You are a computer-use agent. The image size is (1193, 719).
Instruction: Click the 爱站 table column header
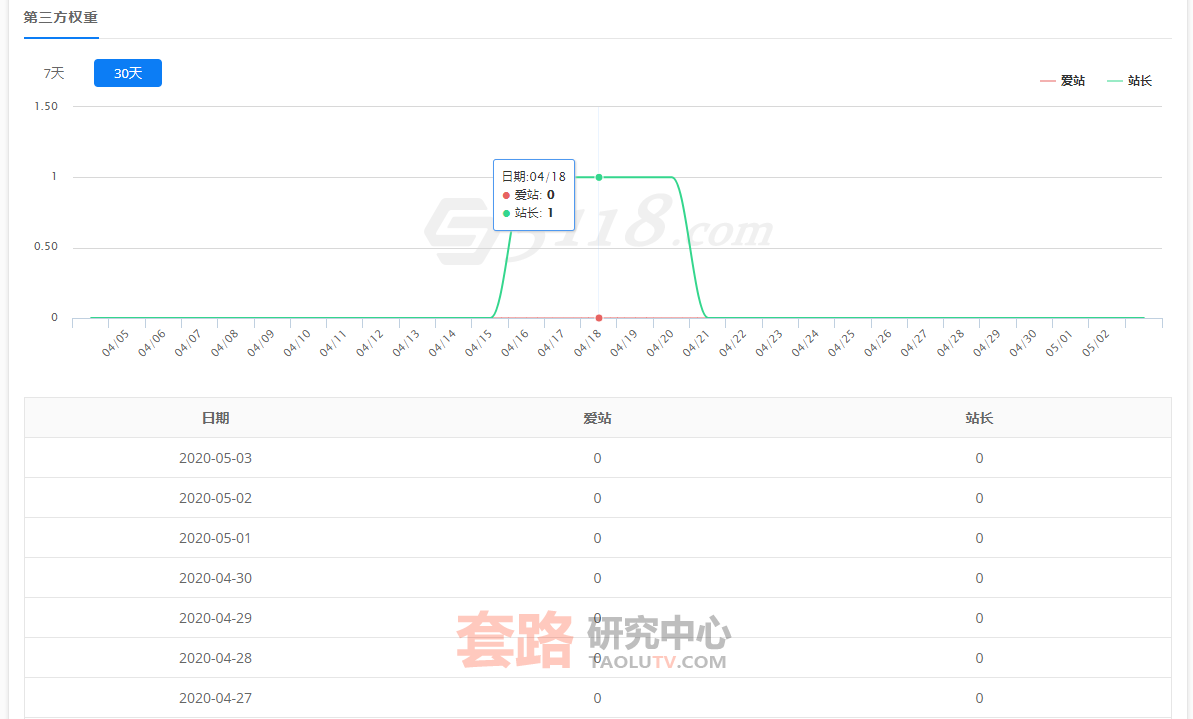coord(597,418)
